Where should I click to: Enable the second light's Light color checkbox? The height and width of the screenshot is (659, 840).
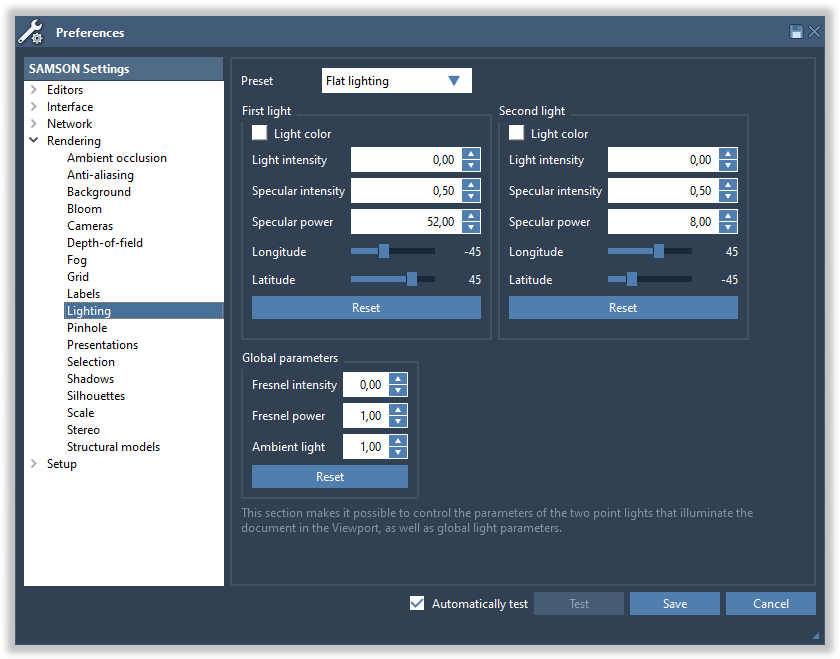coord(516,132)
